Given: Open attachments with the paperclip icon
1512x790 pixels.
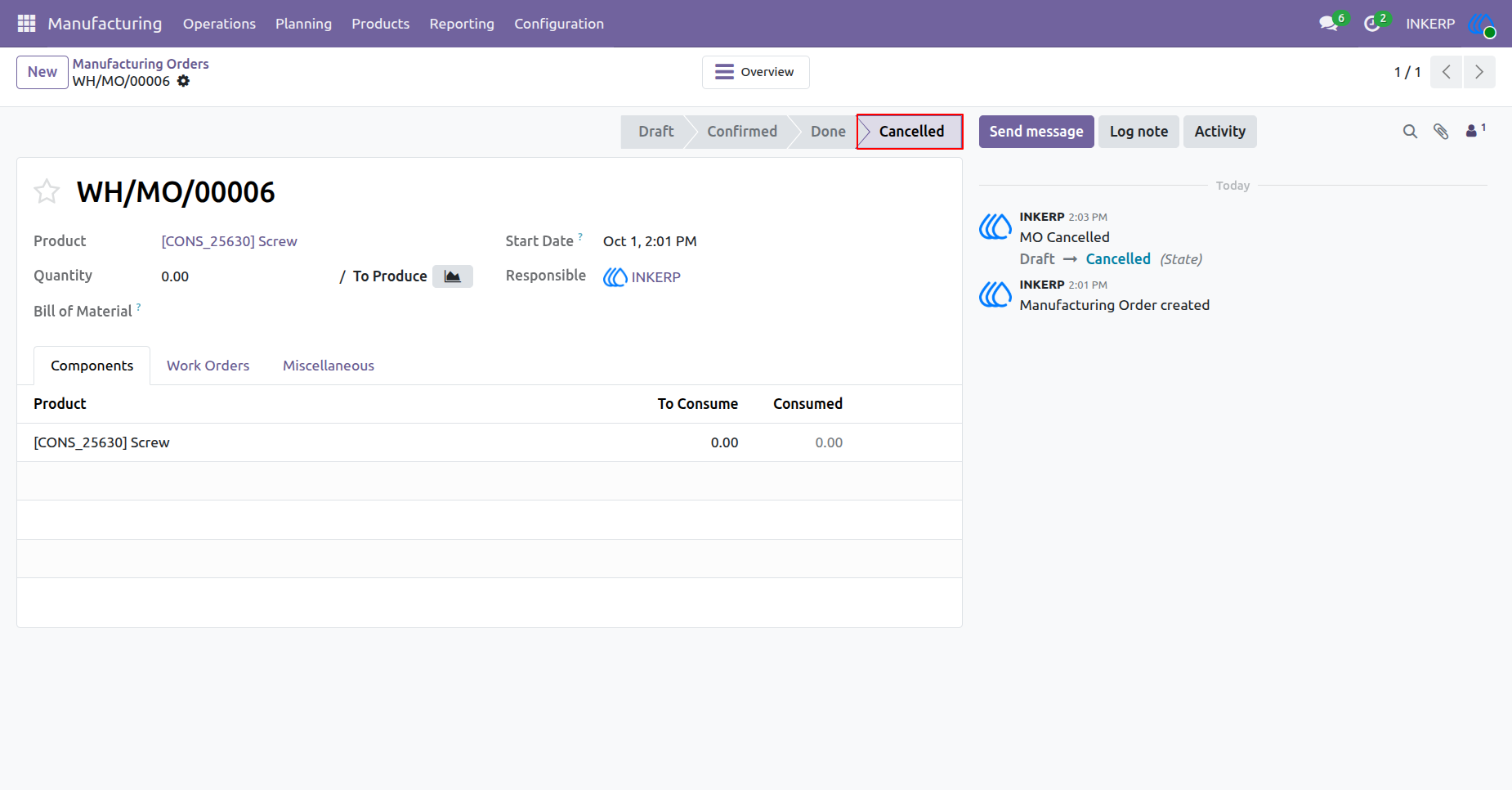Looking at the screenshot, I should 1441,131.
